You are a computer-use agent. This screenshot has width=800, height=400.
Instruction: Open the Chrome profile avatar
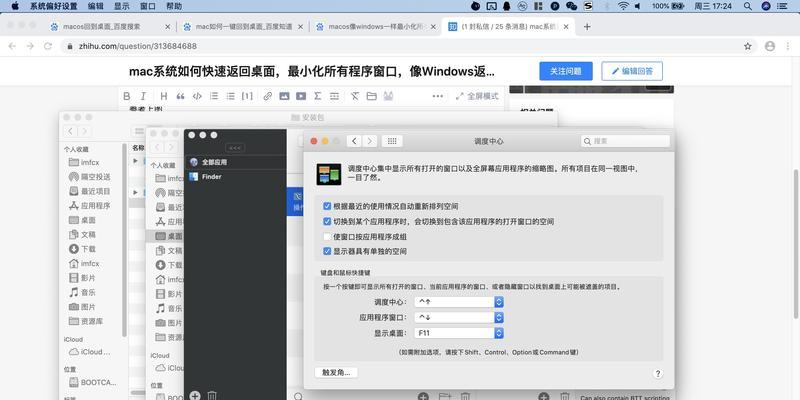point(770,46)
